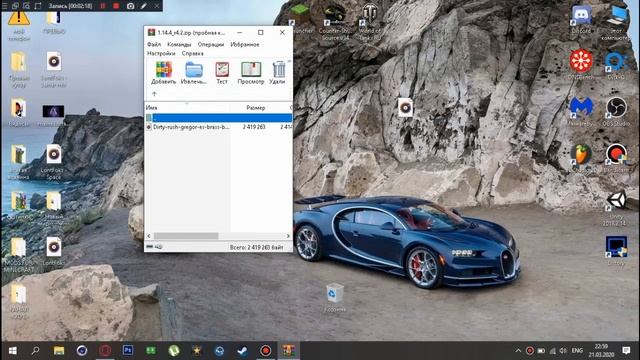Take a screenshot with camera icon
This screenshot has width=640, height=360.
(x=131, y=6)
